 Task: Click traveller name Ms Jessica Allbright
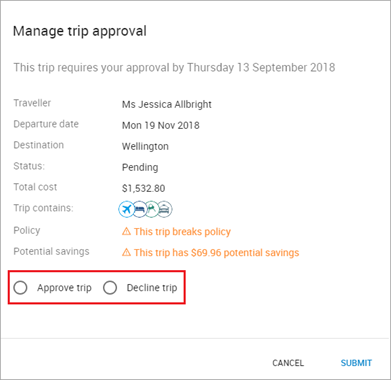click(x=167, y=104)
